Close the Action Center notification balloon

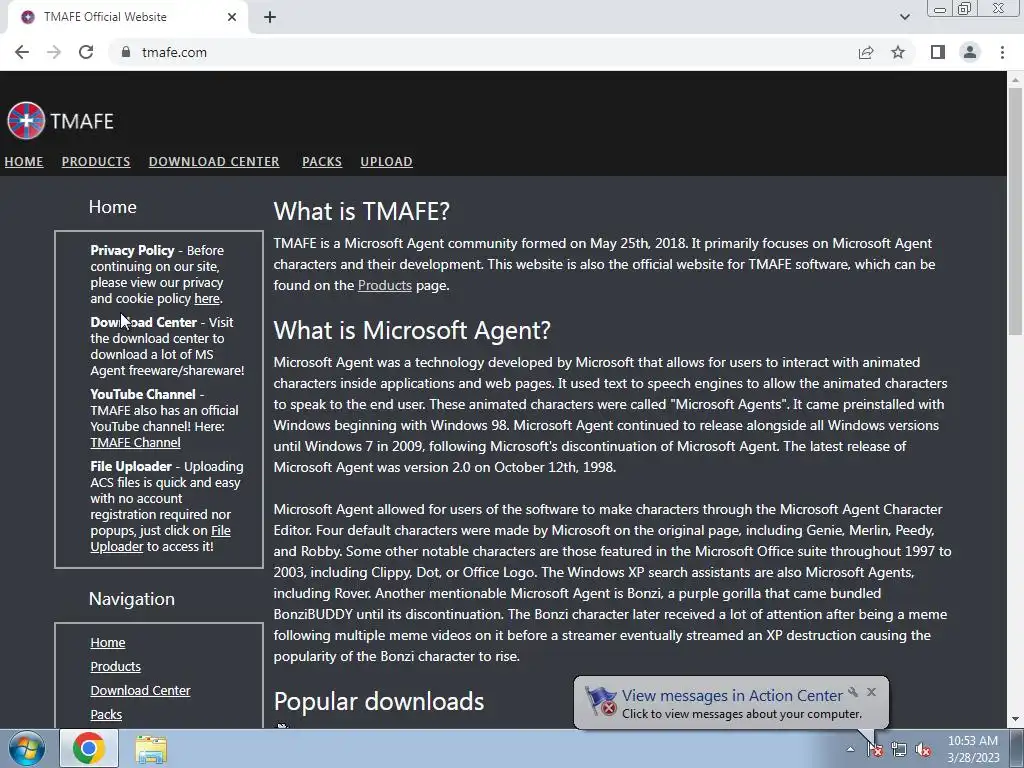[871, 692]
